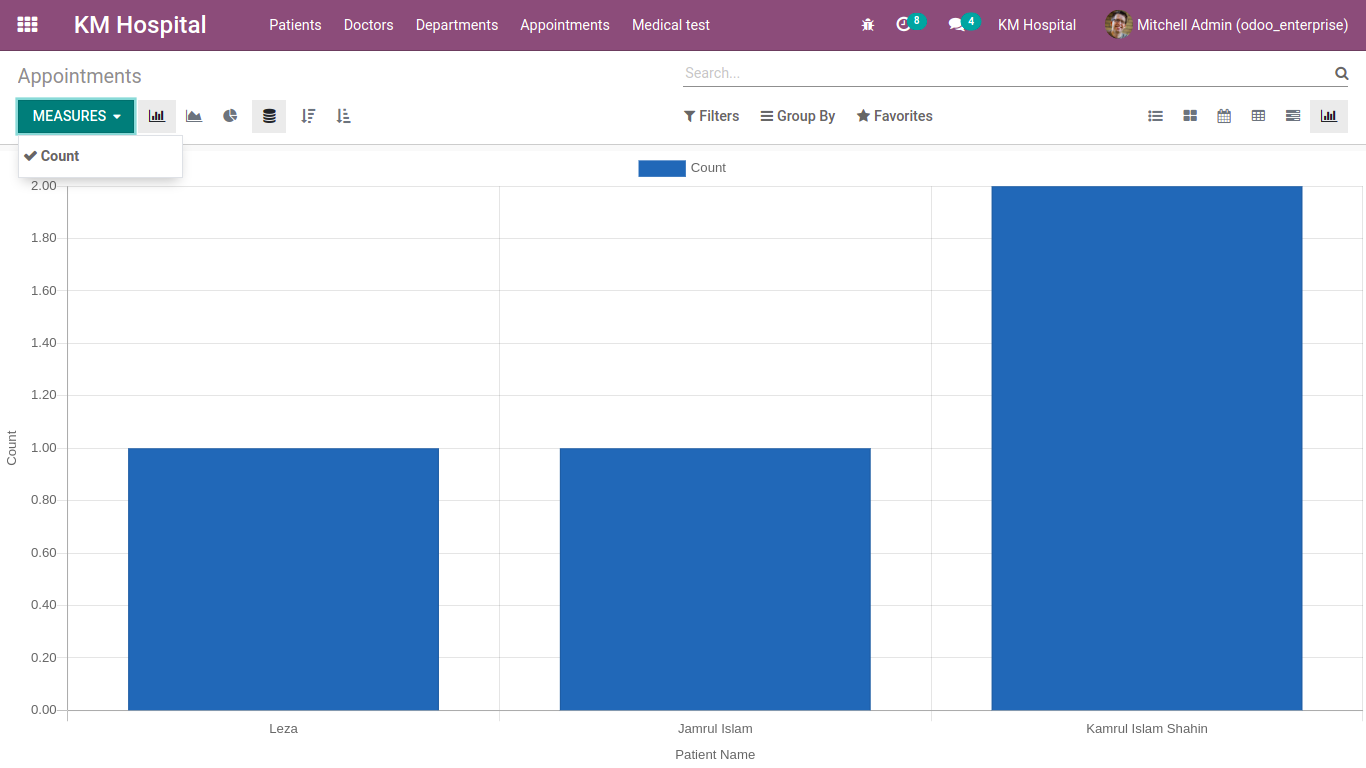
Task: Open the Filters dropdown
Action: (x=711, y=116)
